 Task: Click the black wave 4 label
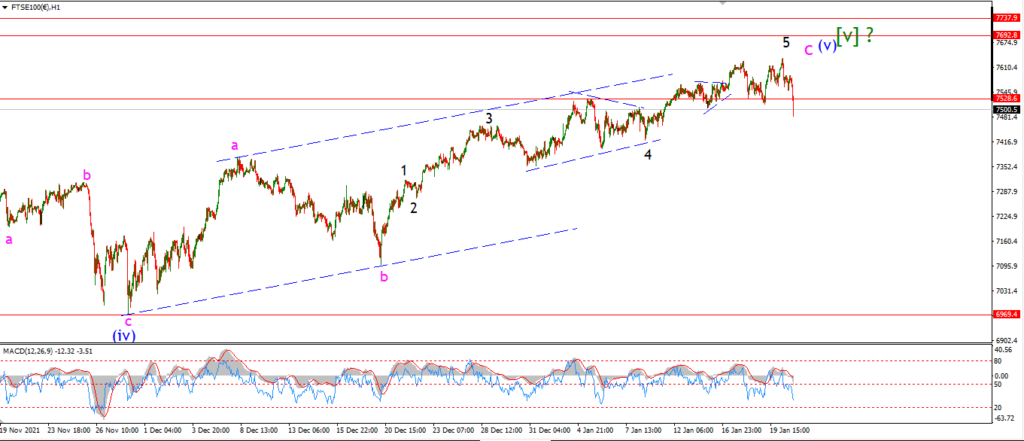[648, 155]
